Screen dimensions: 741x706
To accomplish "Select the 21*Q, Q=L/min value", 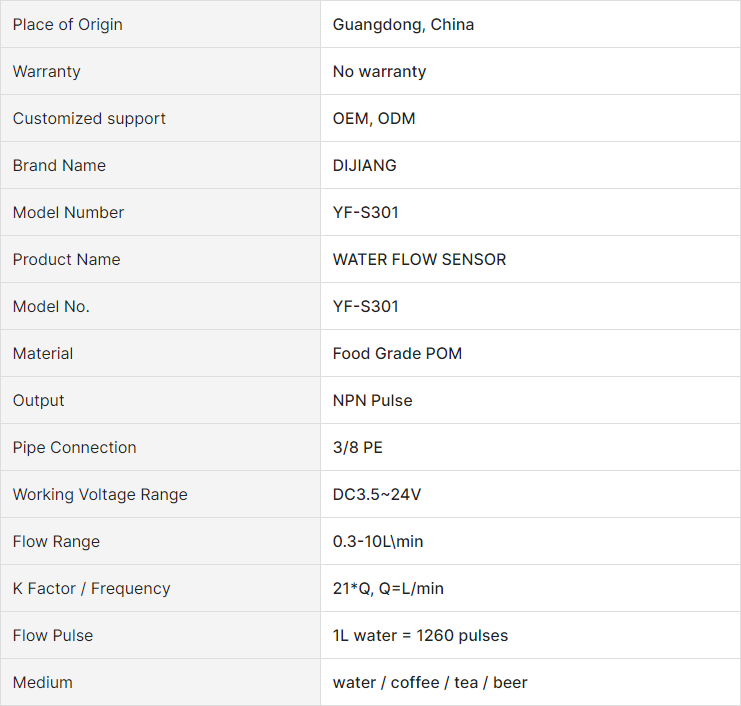I will [x=388, y=589].
